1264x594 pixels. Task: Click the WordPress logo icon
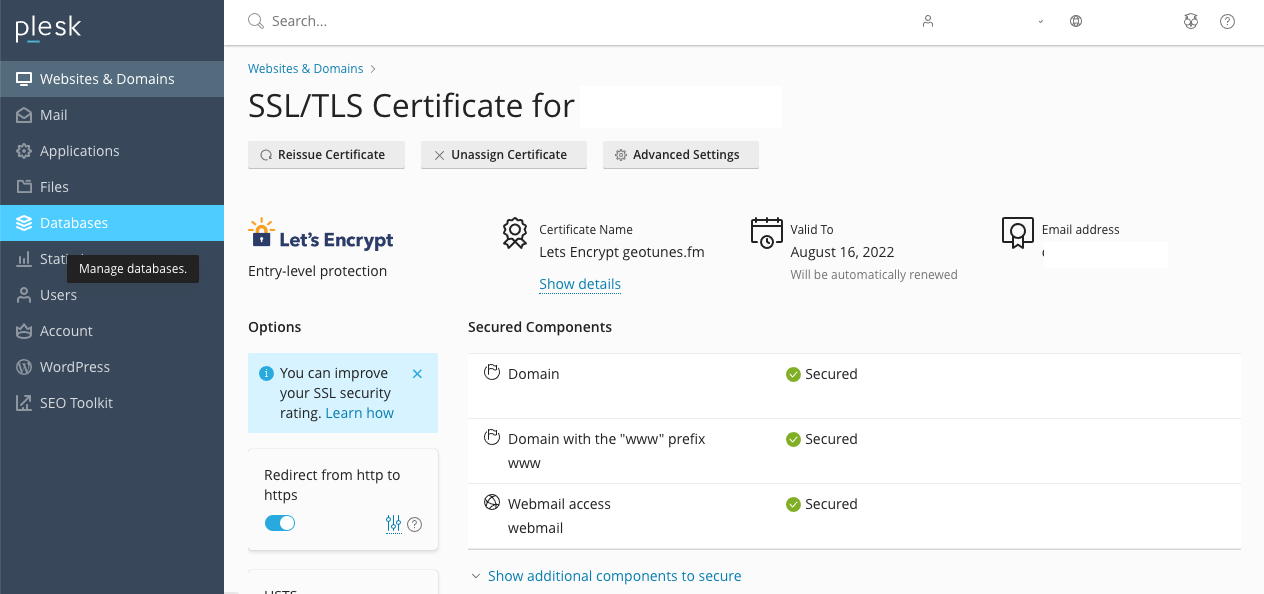pos(24,367)
